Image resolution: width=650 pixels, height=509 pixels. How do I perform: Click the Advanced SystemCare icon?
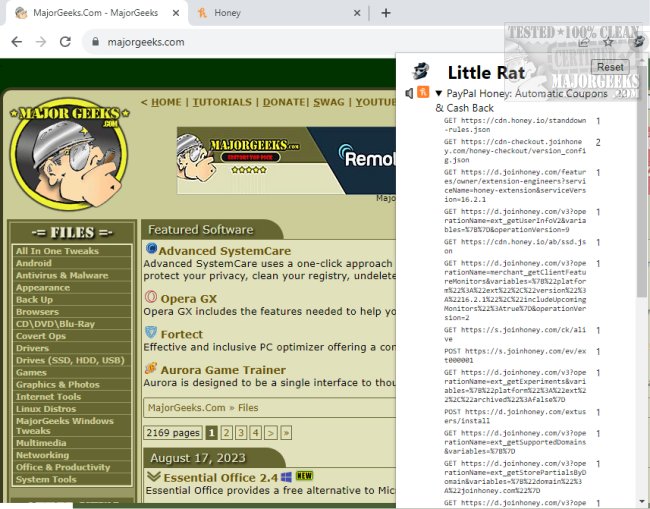point(151,248)
